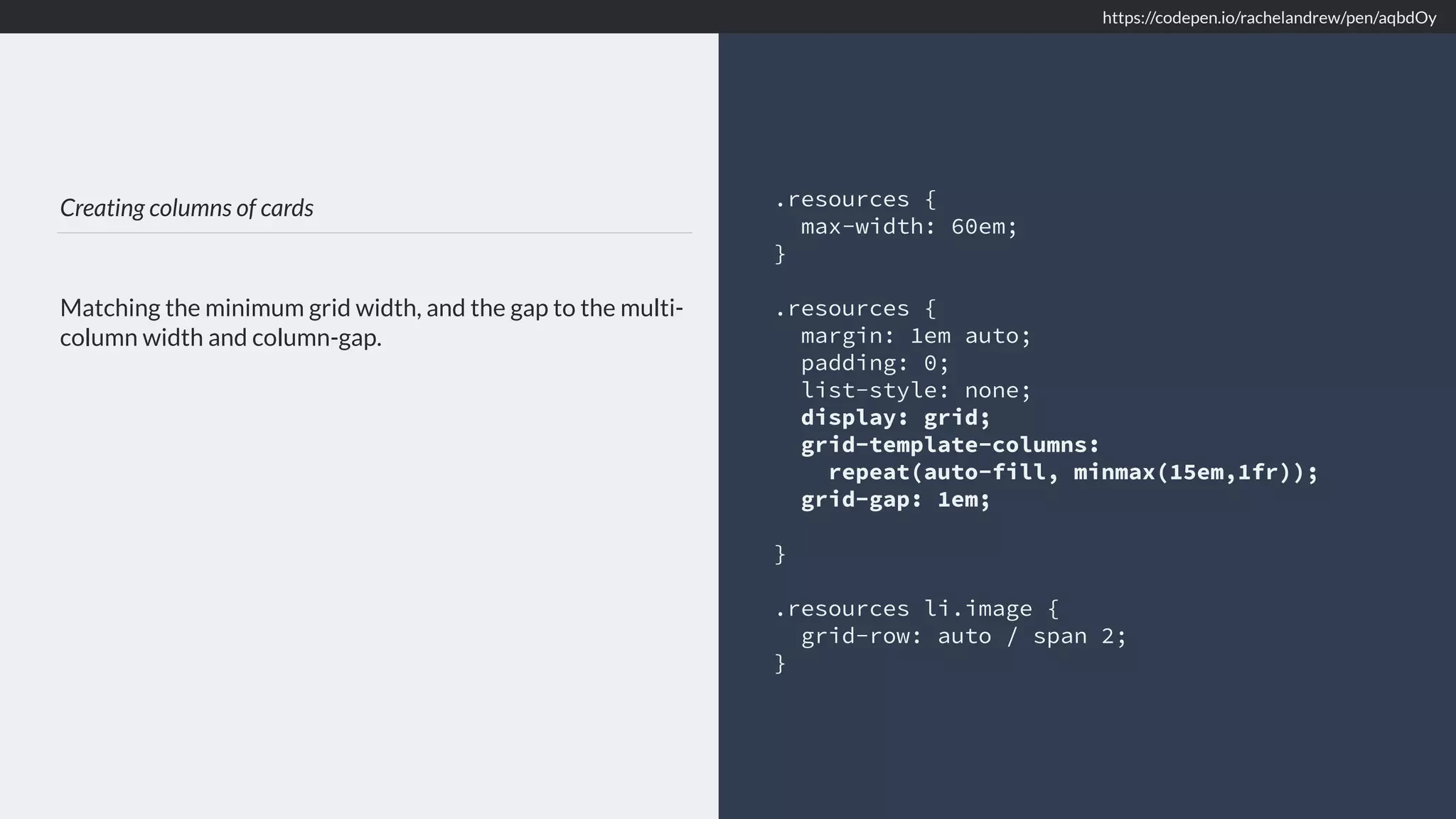Screen dimensions: 1456x819
Task: Select the "margin: 1em auto;" declaration
Action: click(x=915, y=336)
